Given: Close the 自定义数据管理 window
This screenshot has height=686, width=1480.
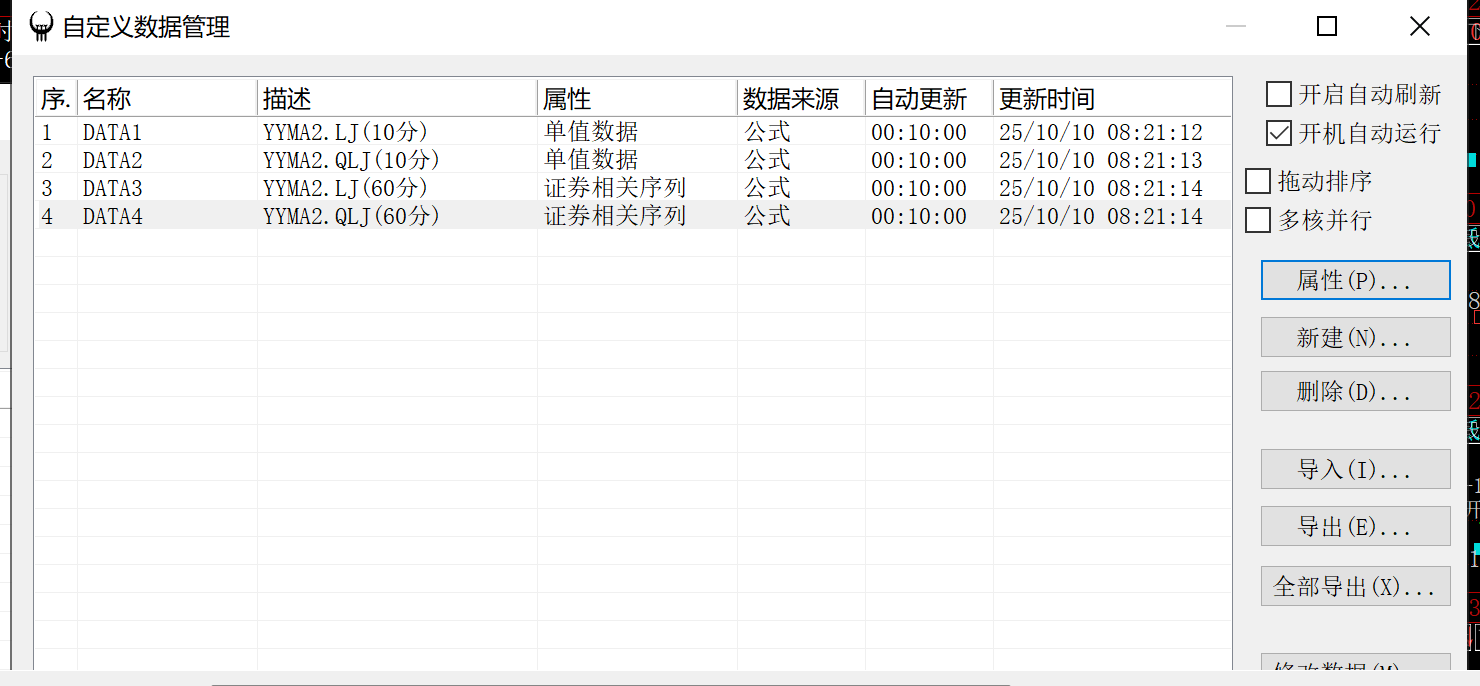Looking at the screenshot, I should tap(1419, 27).
